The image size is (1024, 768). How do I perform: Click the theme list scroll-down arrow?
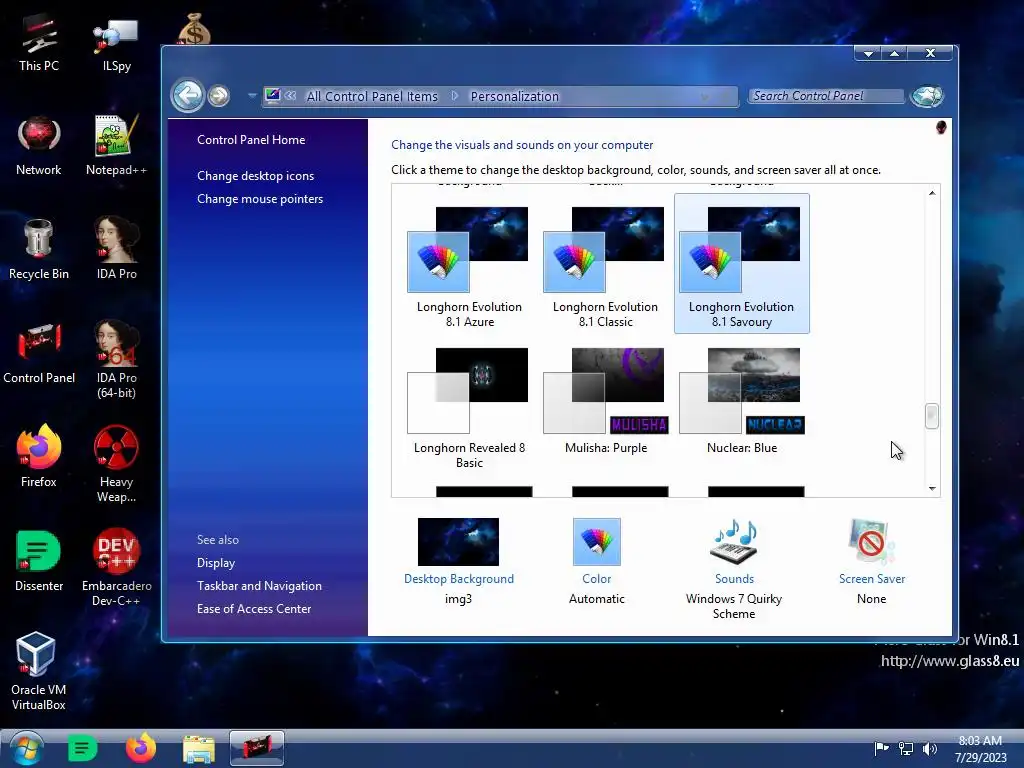click(x=932, y=488)
